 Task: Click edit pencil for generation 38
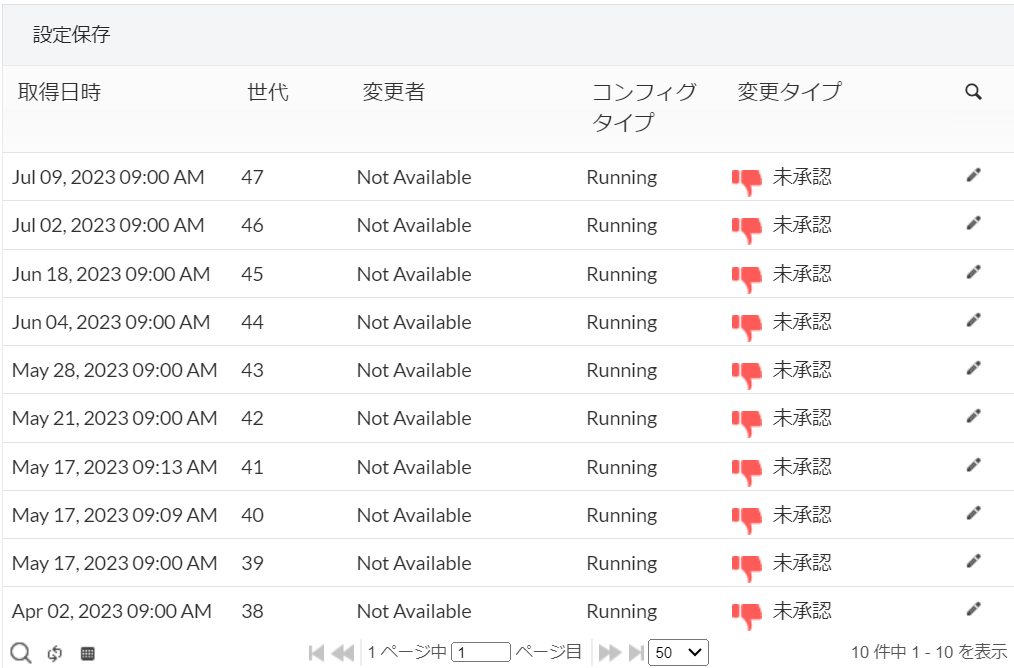point(973,609)
